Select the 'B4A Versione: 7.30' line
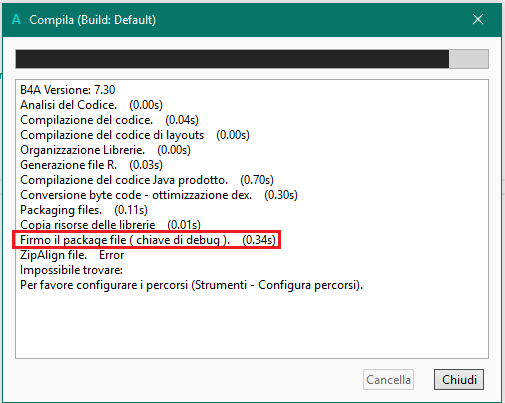The width and height of the screenshot is (505, 403). click(68, 90)
